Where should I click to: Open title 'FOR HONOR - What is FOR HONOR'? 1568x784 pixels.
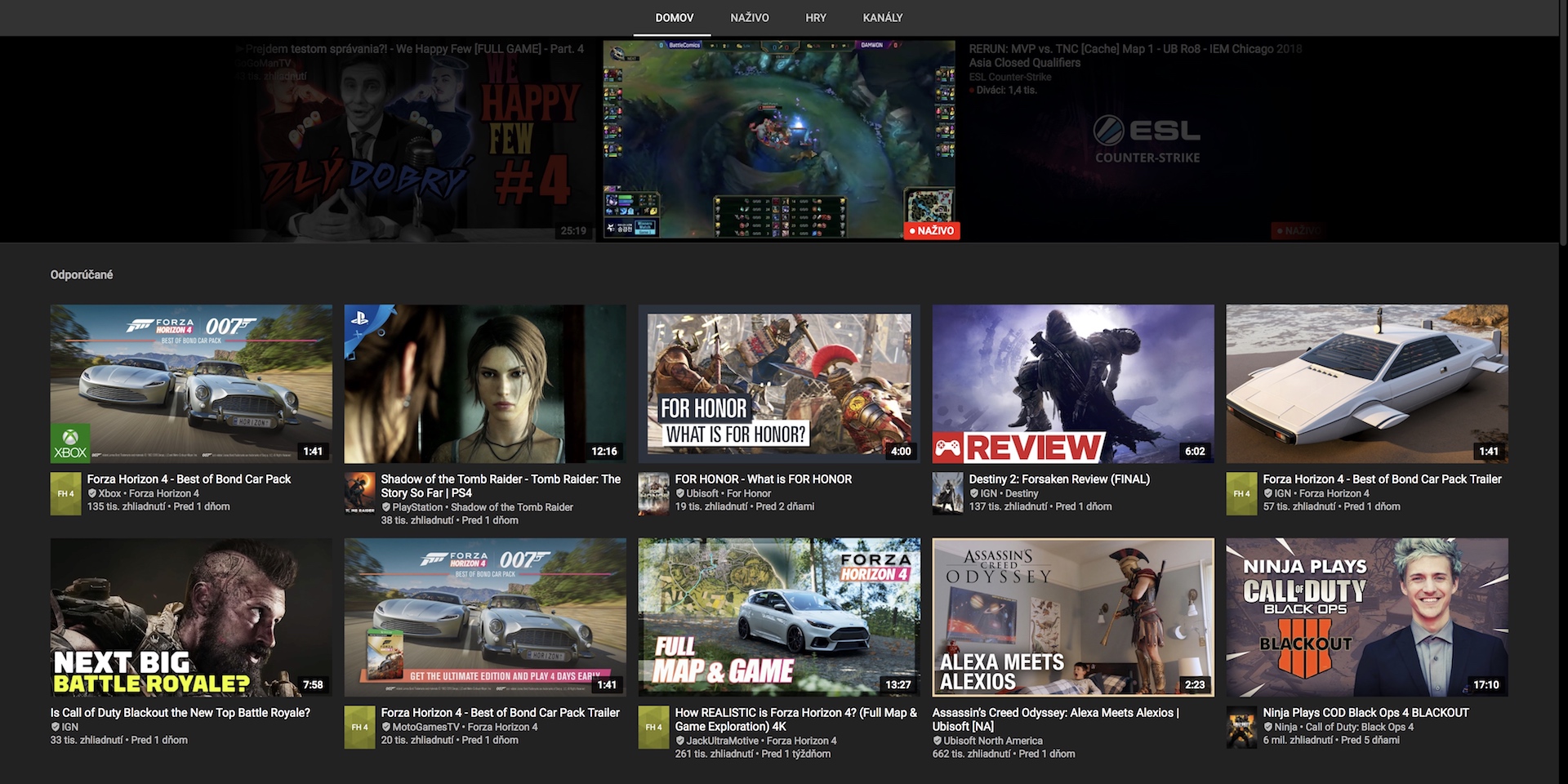(x=764, y=479)
